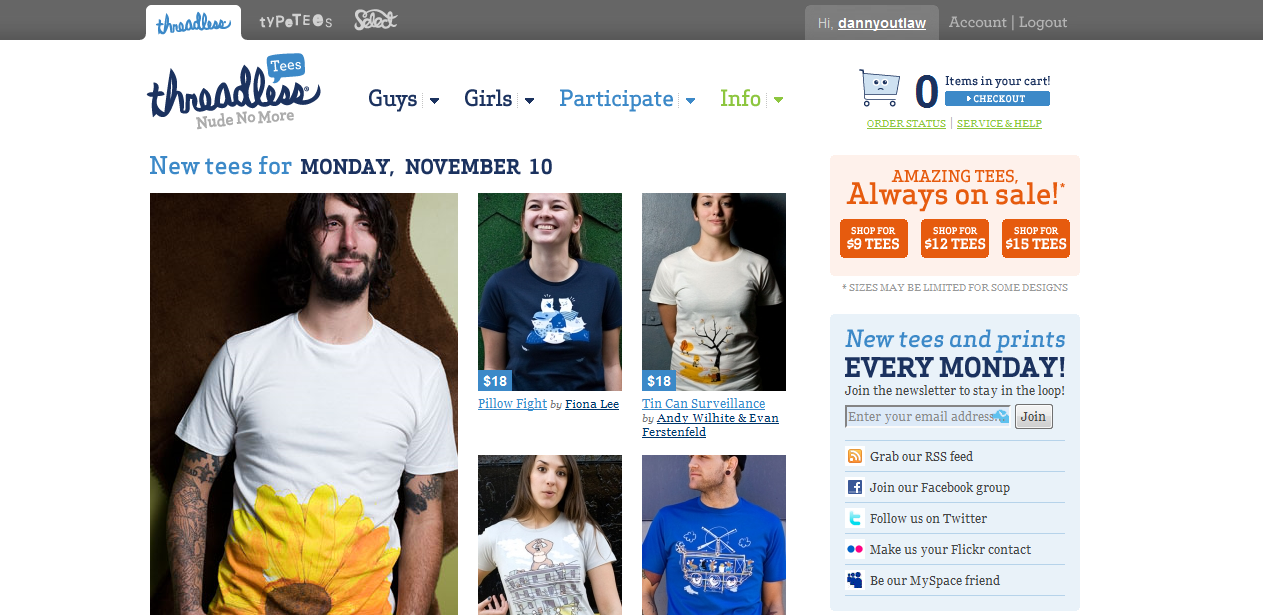Click the sad shopping cart icon

coord(879,88)
